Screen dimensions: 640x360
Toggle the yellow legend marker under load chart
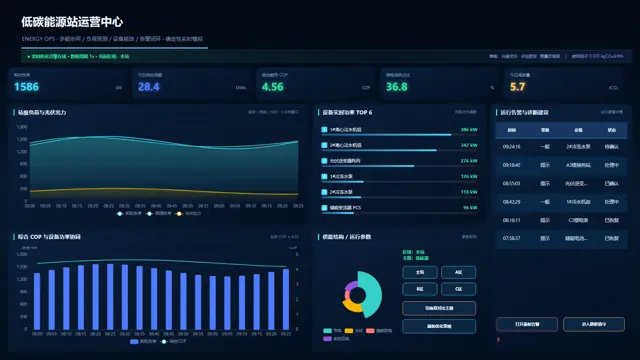(179, 213)
